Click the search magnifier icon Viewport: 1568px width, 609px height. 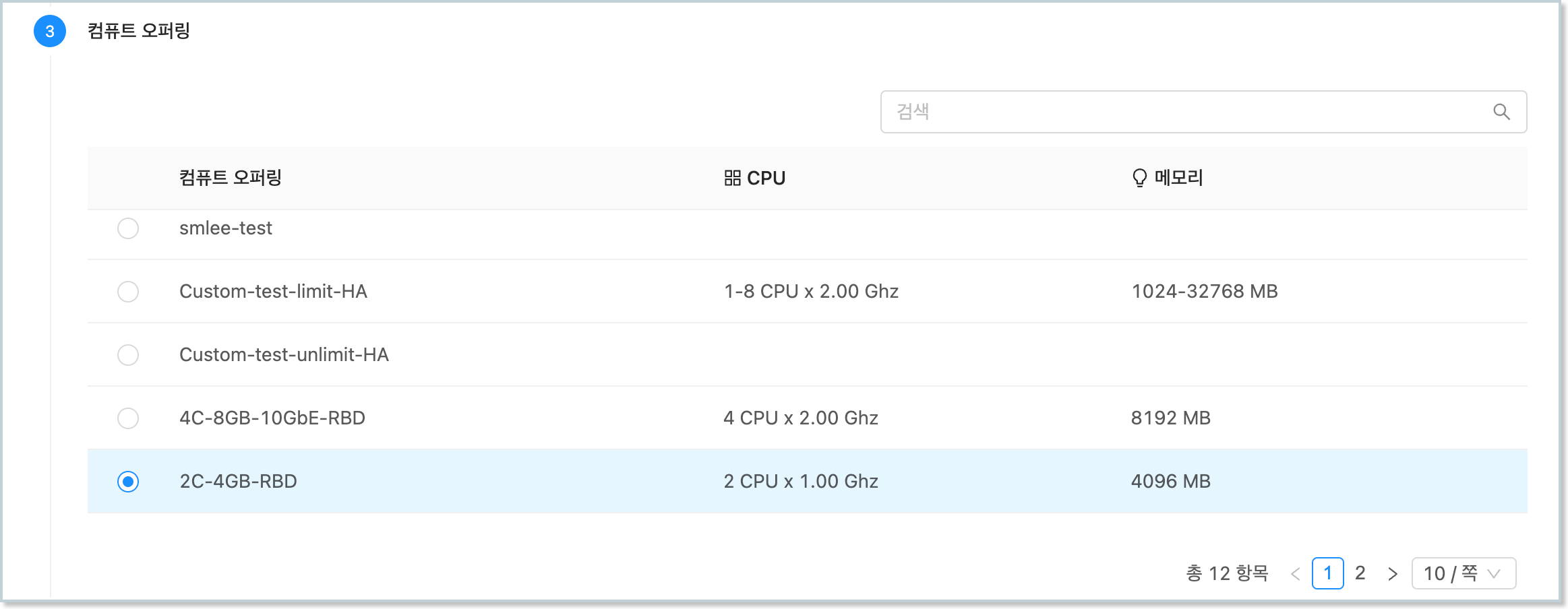click(x=1501, y=110)
